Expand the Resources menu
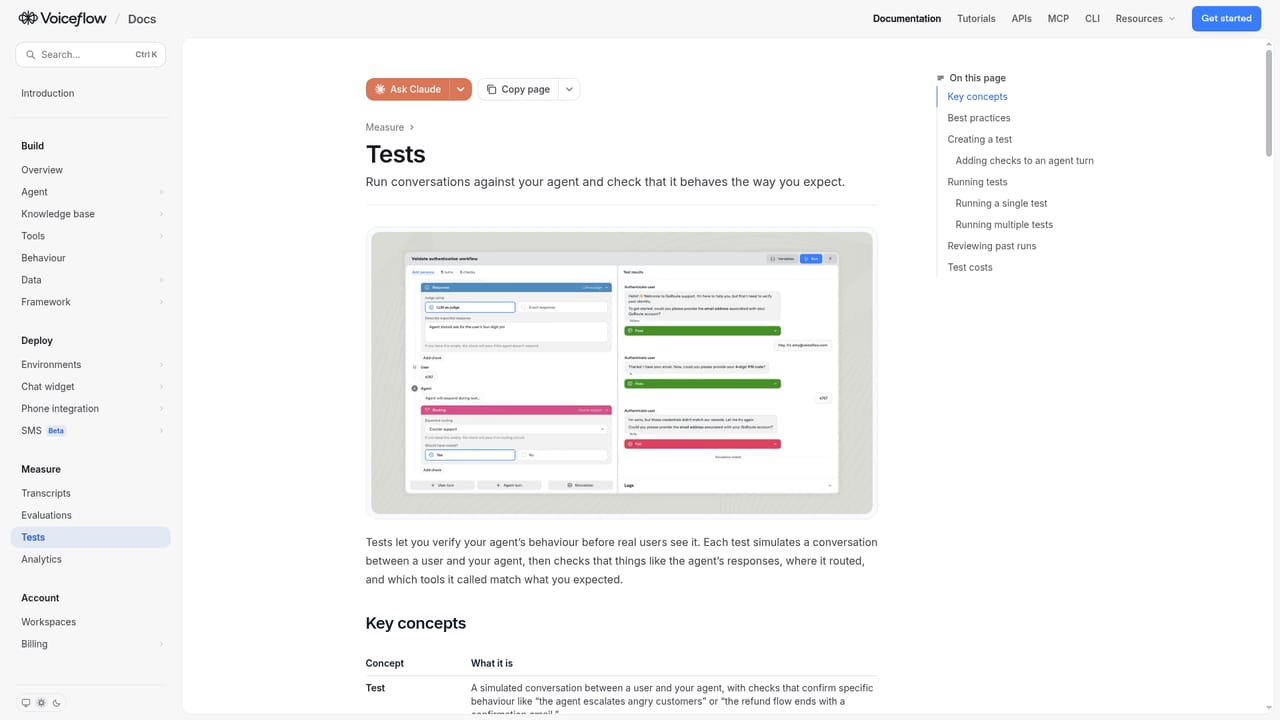This screenshot has width=1280, height=720. (1145, 18)
